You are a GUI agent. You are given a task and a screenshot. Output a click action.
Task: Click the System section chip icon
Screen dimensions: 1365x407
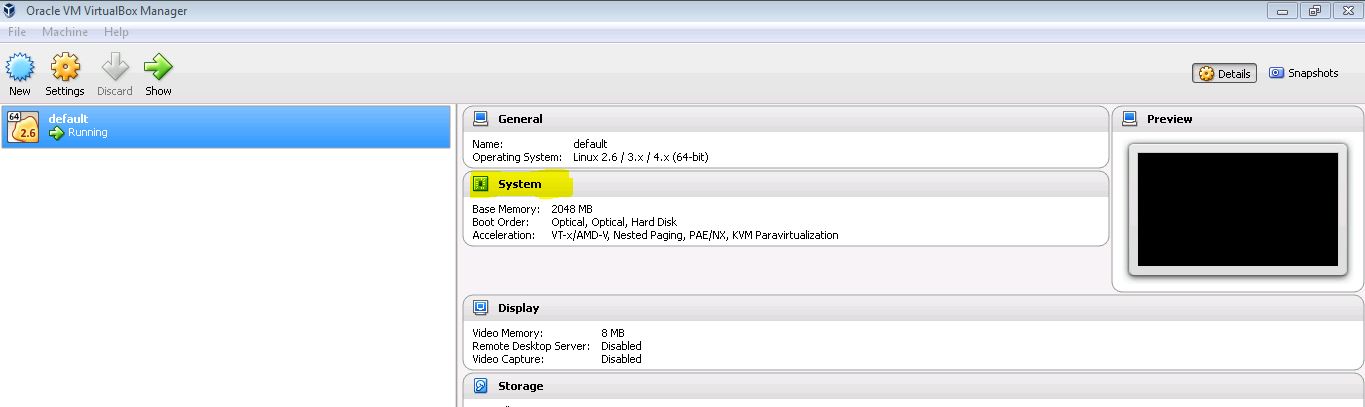tap(480, 184)
